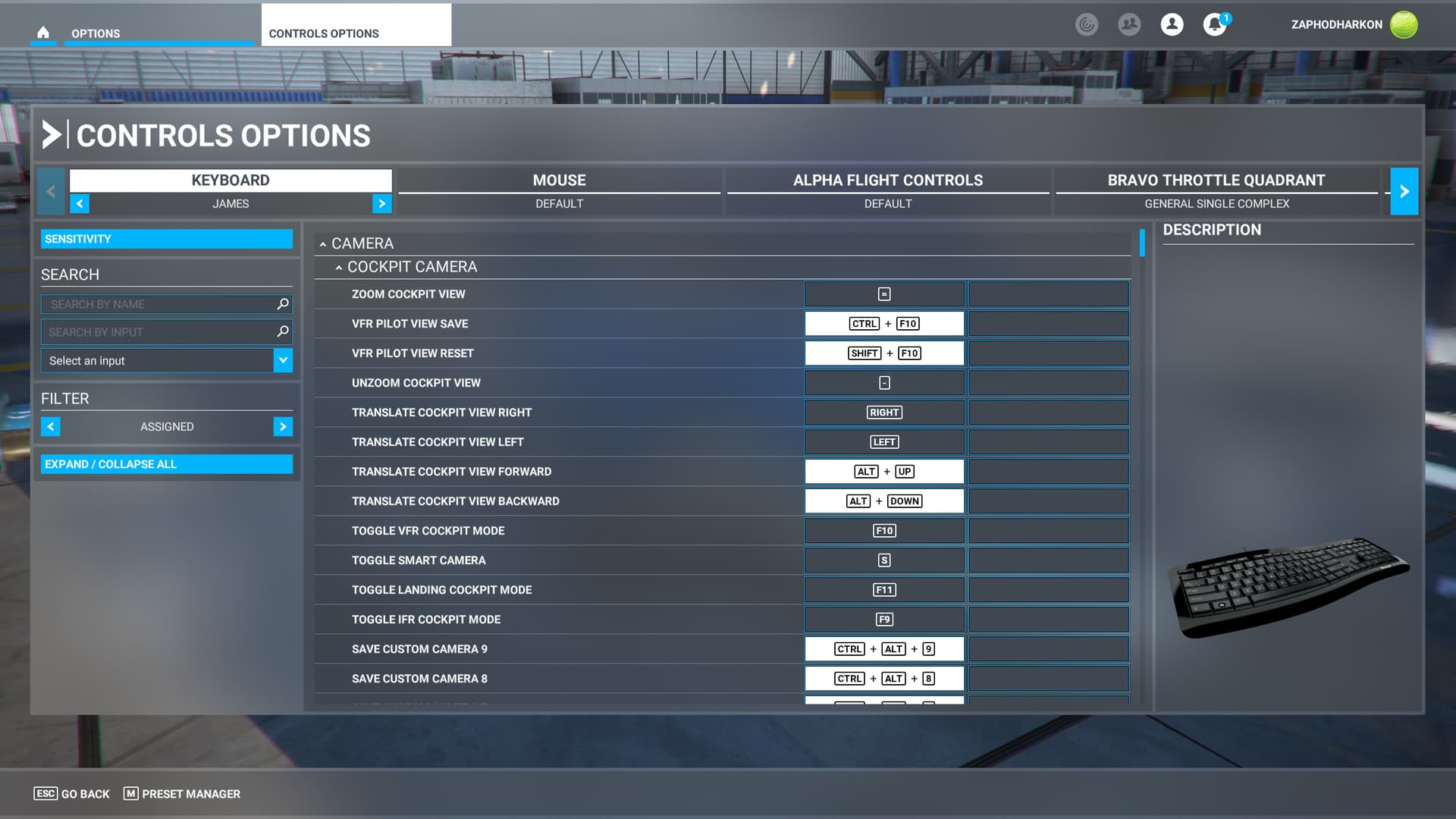Viewport: 1456px width, 819px height.
Task: Click the SENSITIVITY button
Action: coord(167,239)
